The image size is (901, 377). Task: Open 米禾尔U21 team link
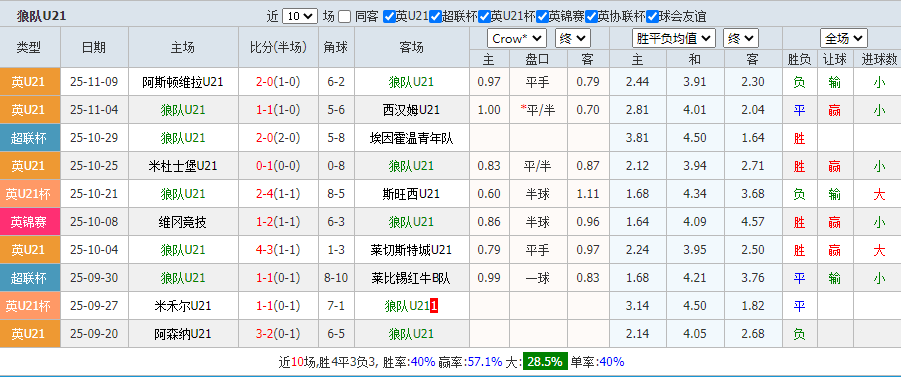[x=183, y=306]
